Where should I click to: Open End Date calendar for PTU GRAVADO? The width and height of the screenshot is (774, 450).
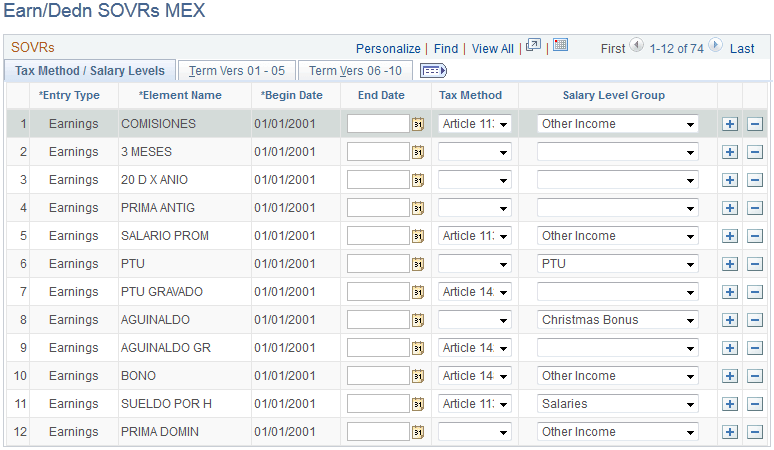(x=418, y=292)
